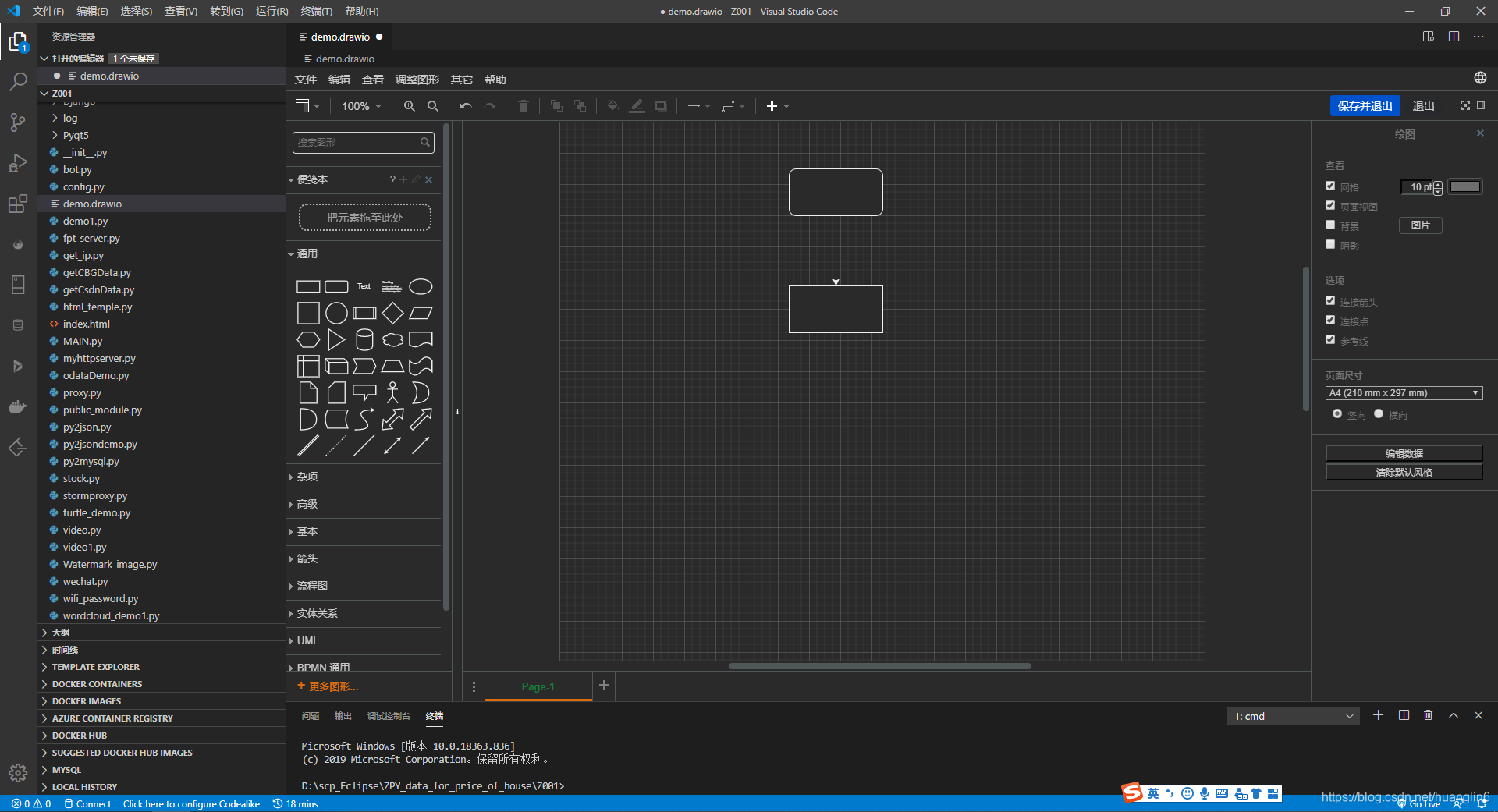Toggle the shadow tool icon
The height and width of the screenshot is (812, 1498).
click(661, 106)
